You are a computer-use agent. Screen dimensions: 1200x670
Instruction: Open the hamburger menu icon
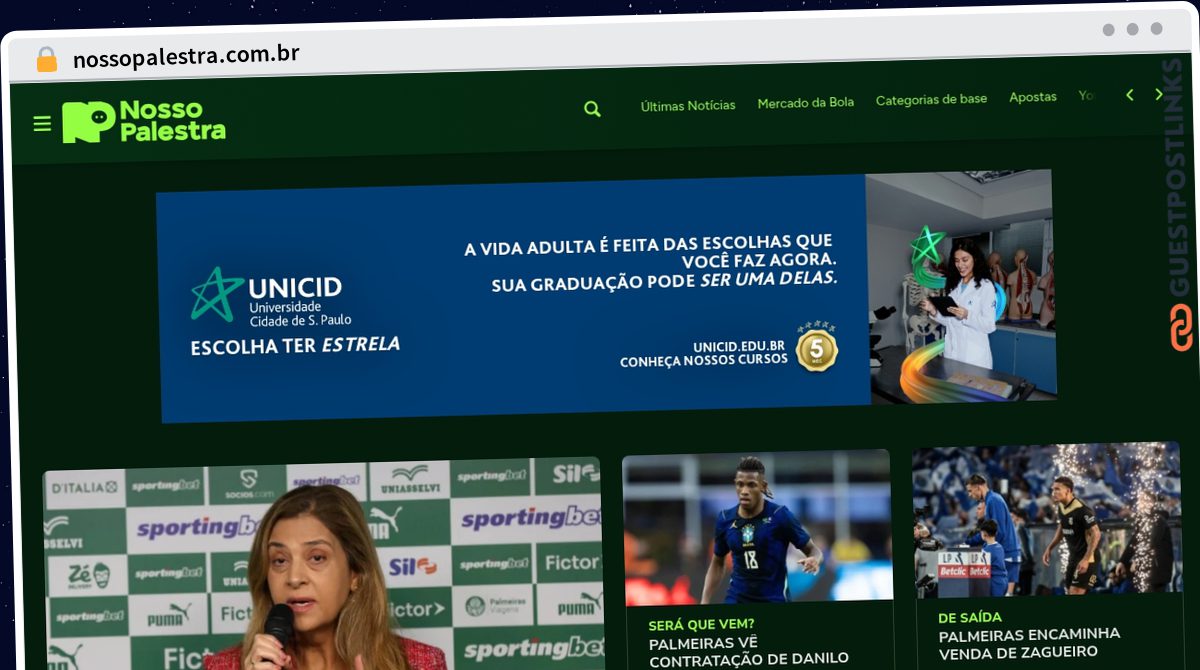pyautogui.click(x=42, y=124)
